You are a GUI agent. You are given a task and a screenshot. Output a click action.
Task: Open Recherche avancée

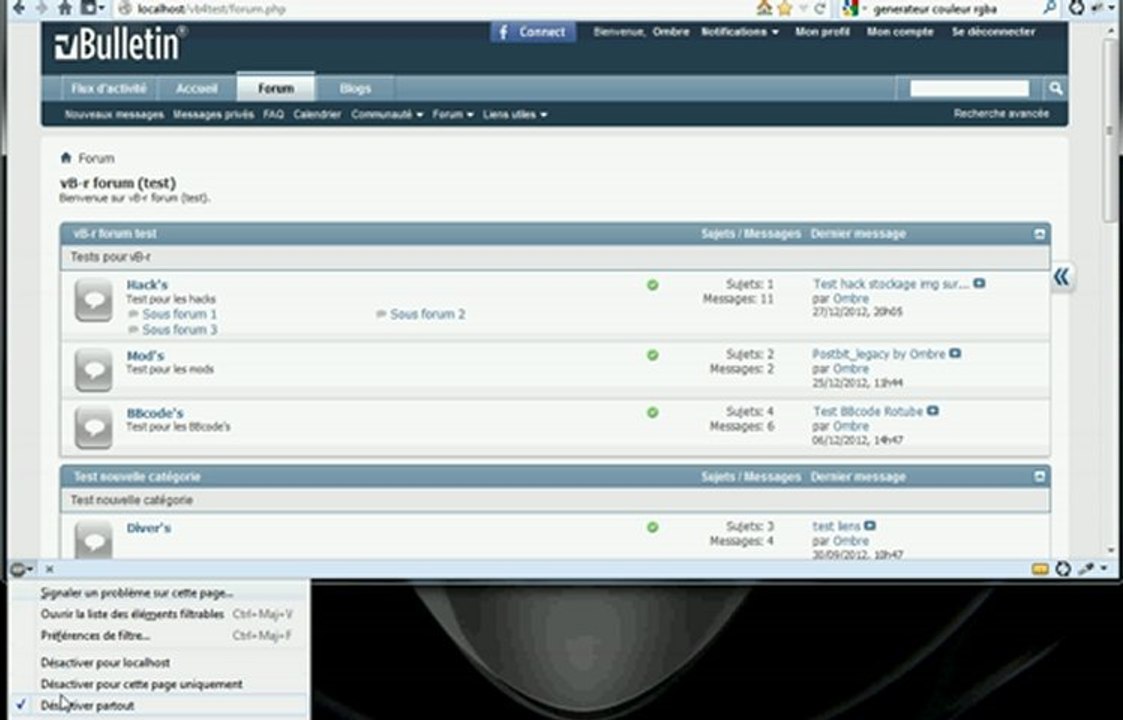(x=1001, y=114)
